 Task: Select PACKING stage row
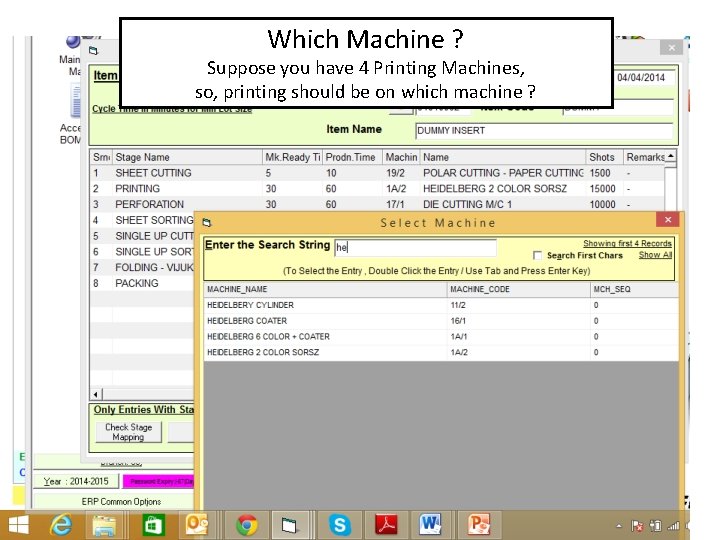click(x=142, y=283)
